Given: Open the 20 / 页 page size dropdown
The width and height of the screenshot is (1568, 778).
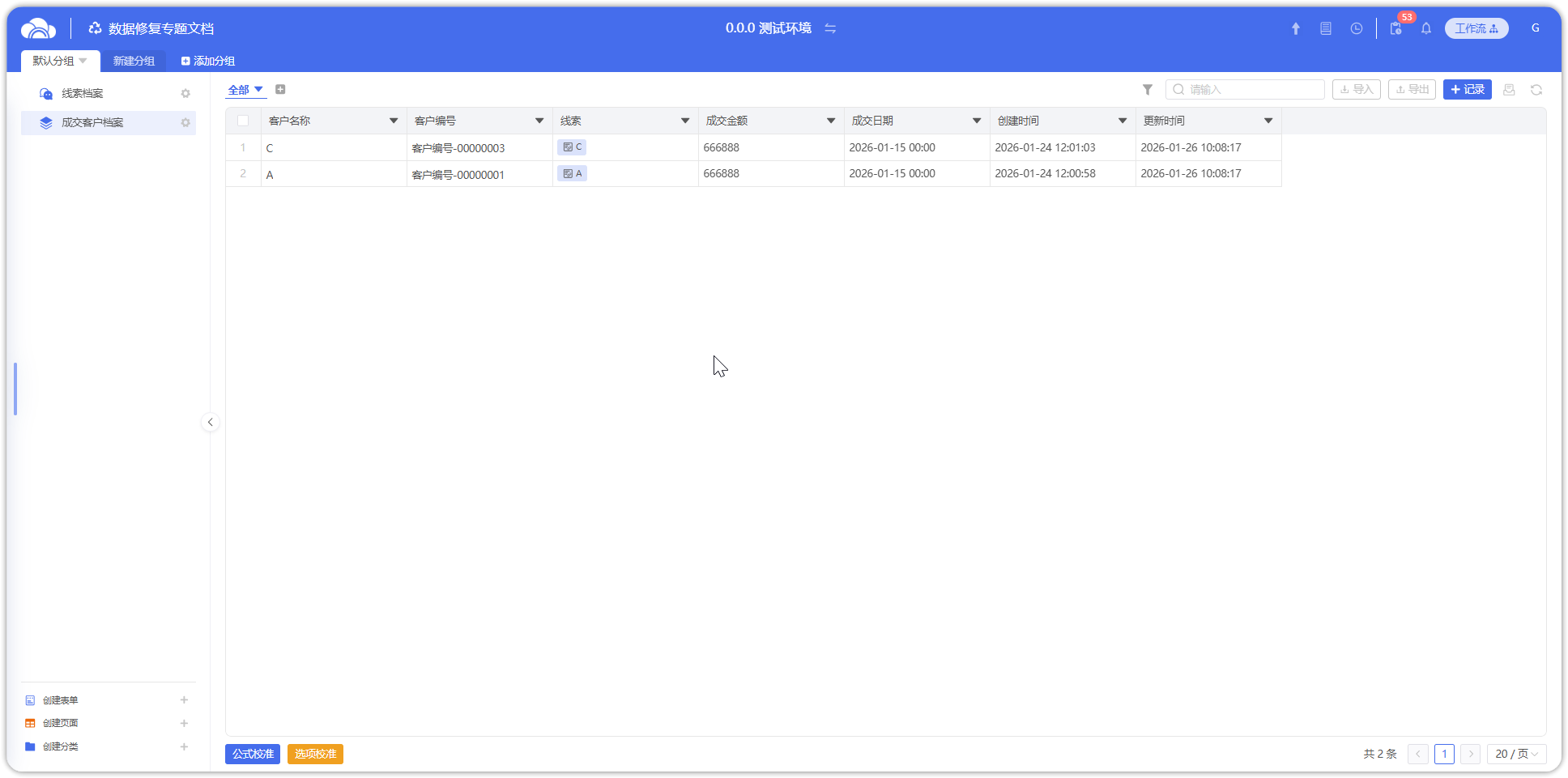Looking at the screenshot, I should (x=1516, y=754).
